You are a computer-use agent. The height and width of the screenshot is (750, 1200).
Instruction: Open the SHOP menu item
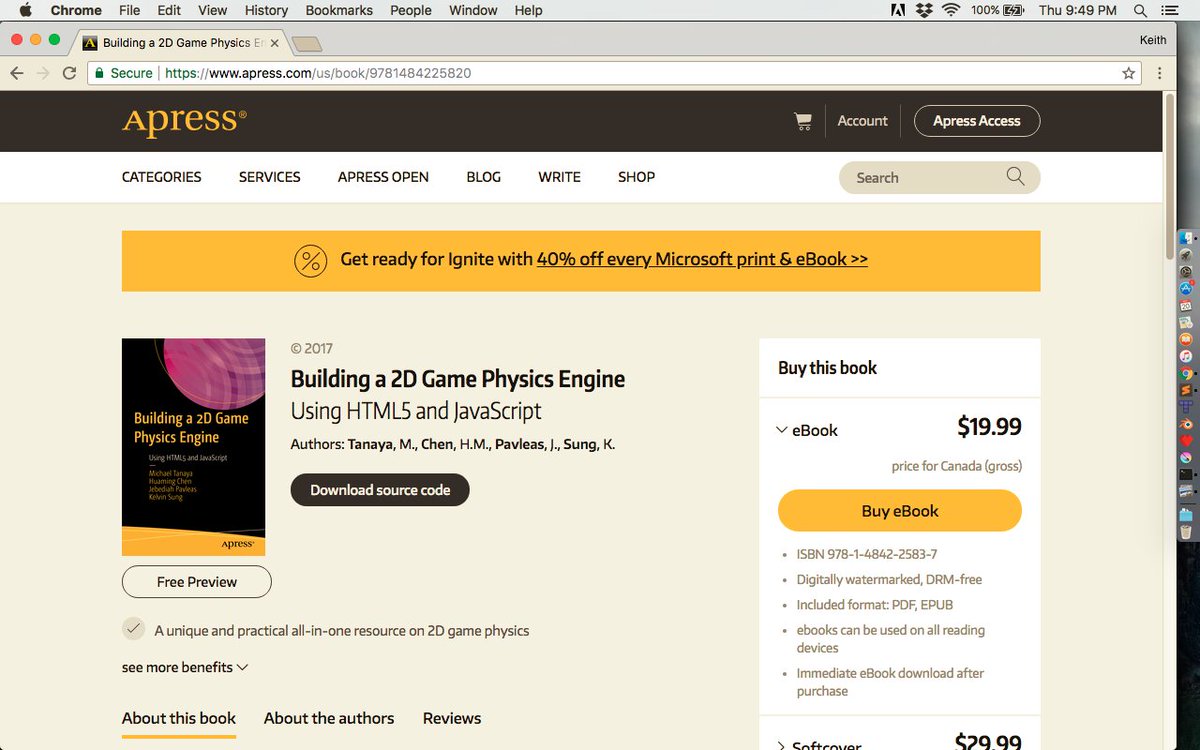pos(637,177)
